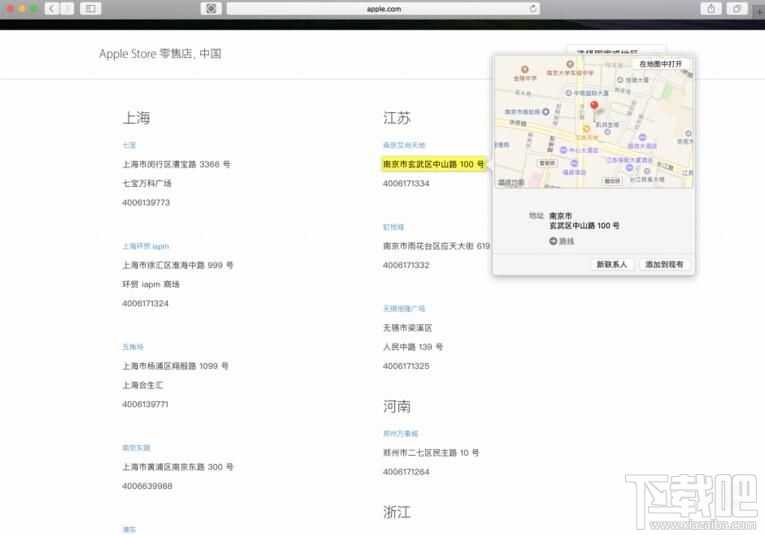Viewport: 765px width, 535px height.
Task: Click address 南京市雨花台区应天大街 619
Action: coord(436,246)
